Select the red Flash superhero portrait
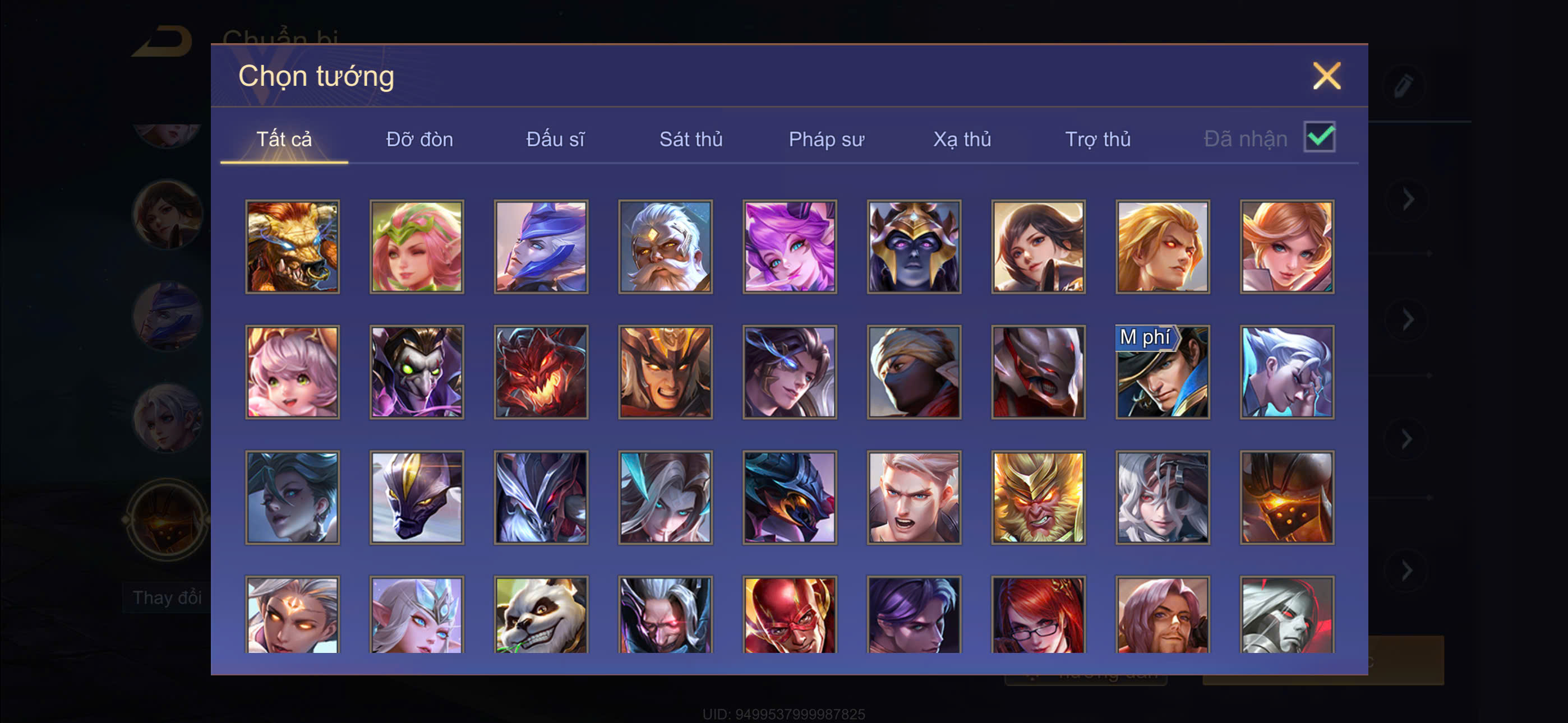 point(790,614)
